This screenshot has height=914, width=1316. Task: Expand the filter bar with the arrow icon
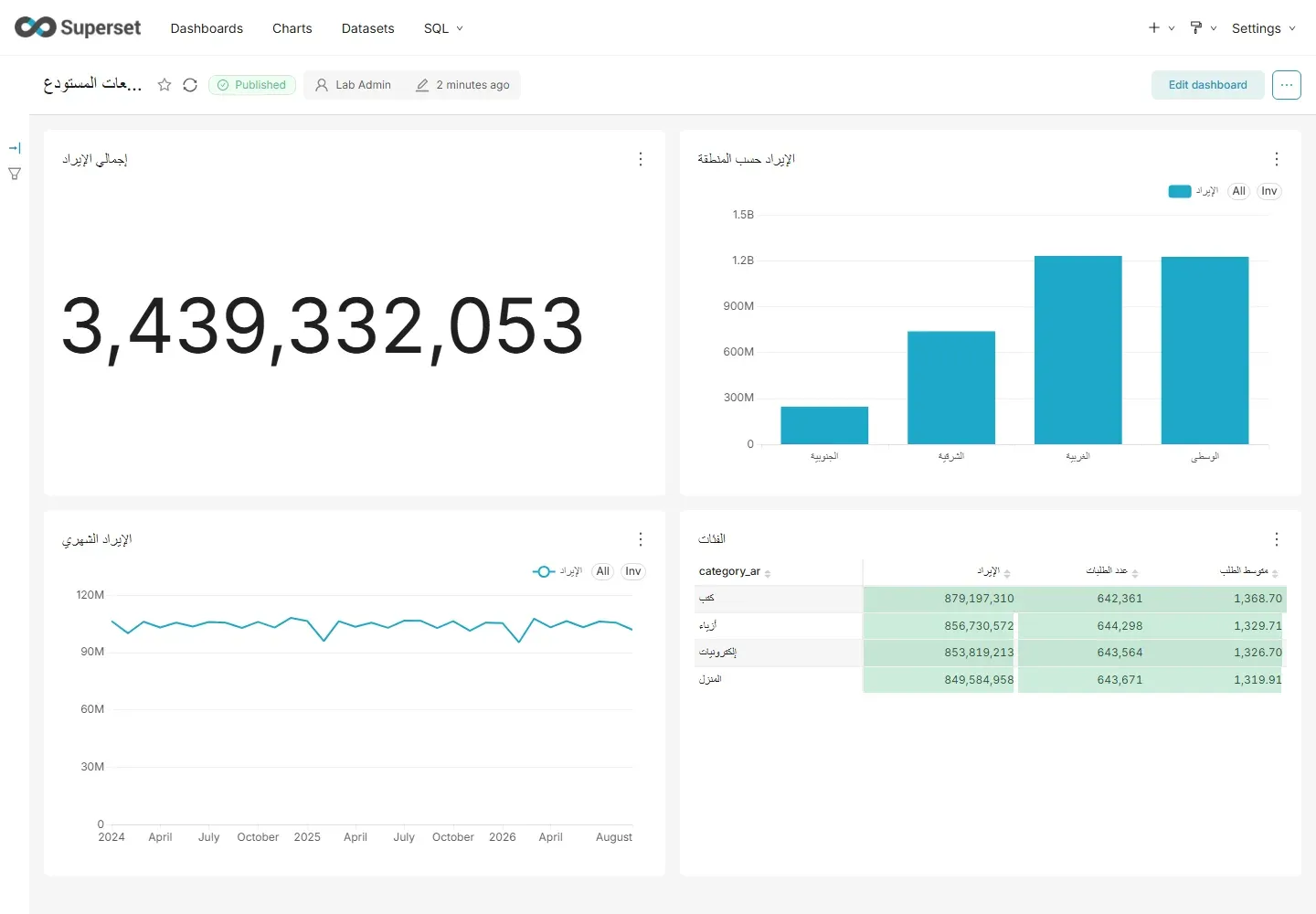15,148
